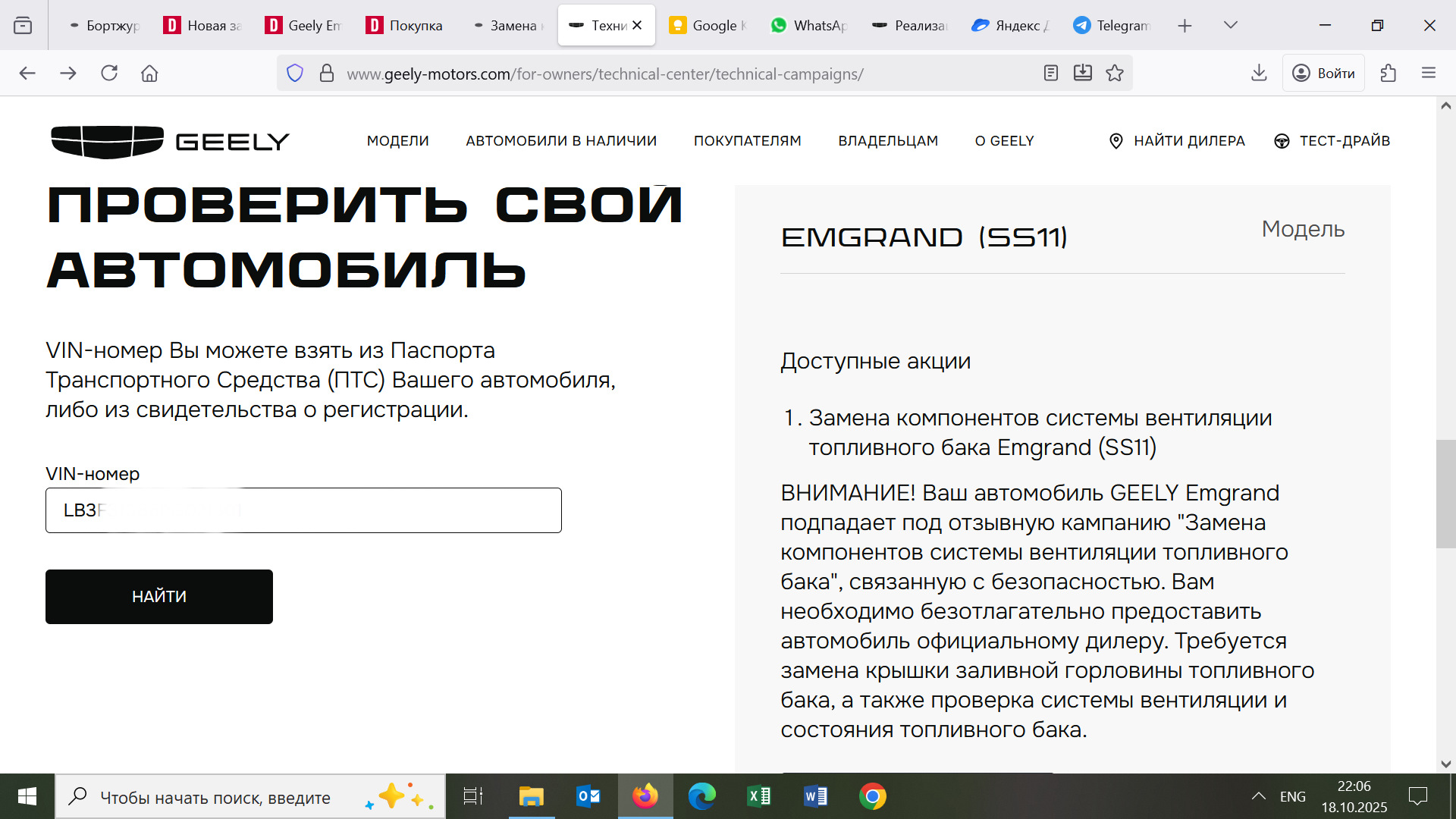Click the page vertical scrollbar thumb
Image resolution: width=1456 pixels, height=819 pixels.
coord(1445,493)
